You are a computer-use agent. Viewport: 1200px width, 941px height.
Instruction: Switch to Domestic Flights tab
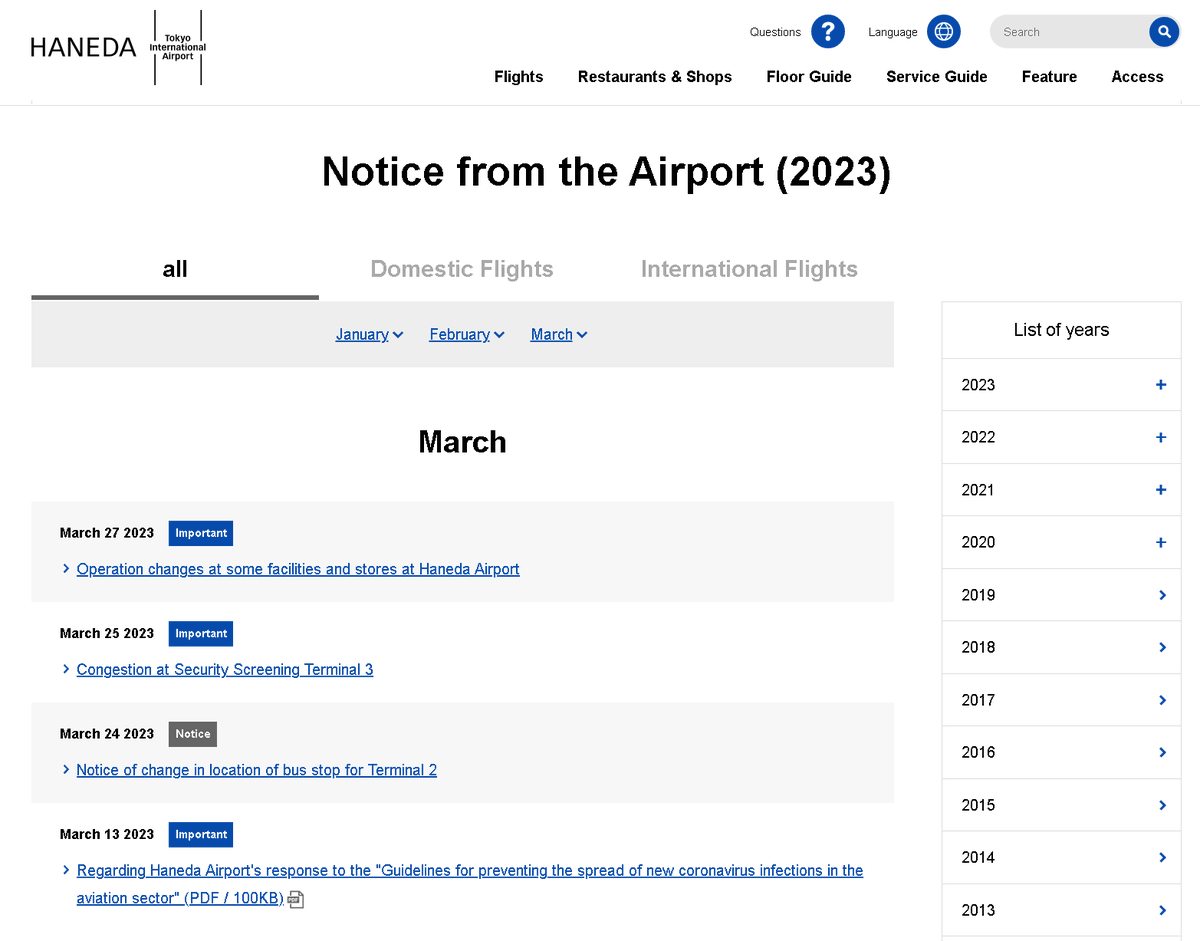click(x=462, y=270)
